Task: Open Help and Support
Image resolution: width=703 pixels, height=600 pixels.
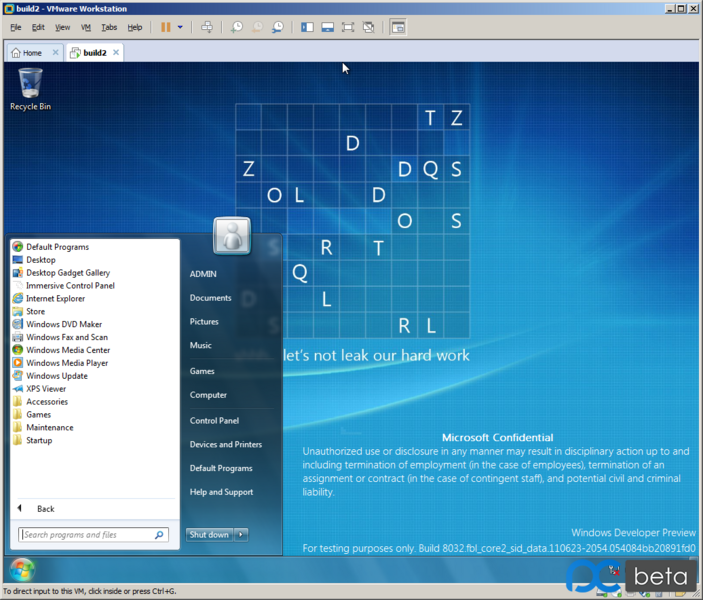Action: point(221,492)
